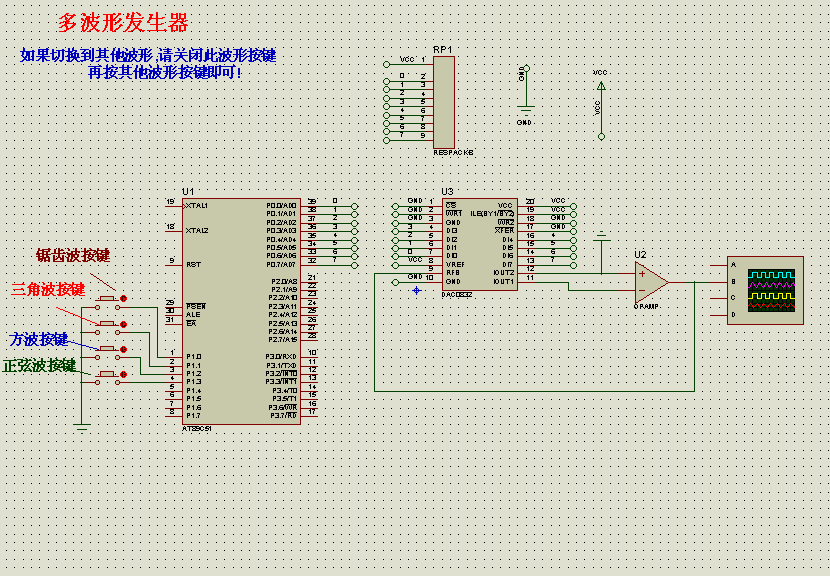830x576 pixels.
Task: Select the ground symbol below the push buttons
Action: point(82,427)
